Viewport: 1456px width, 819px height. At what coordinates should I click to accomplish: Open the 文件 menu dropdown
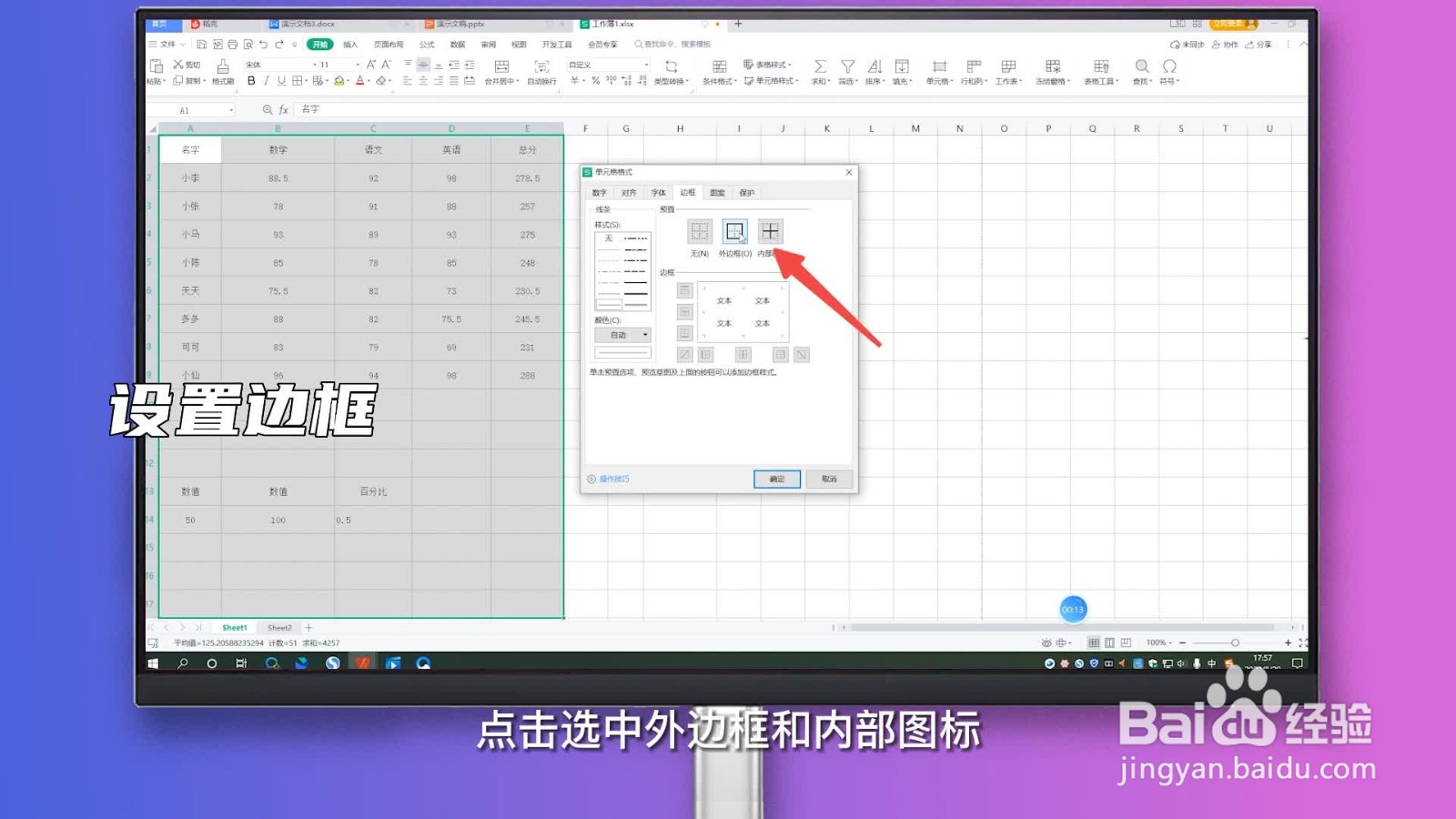167,45
